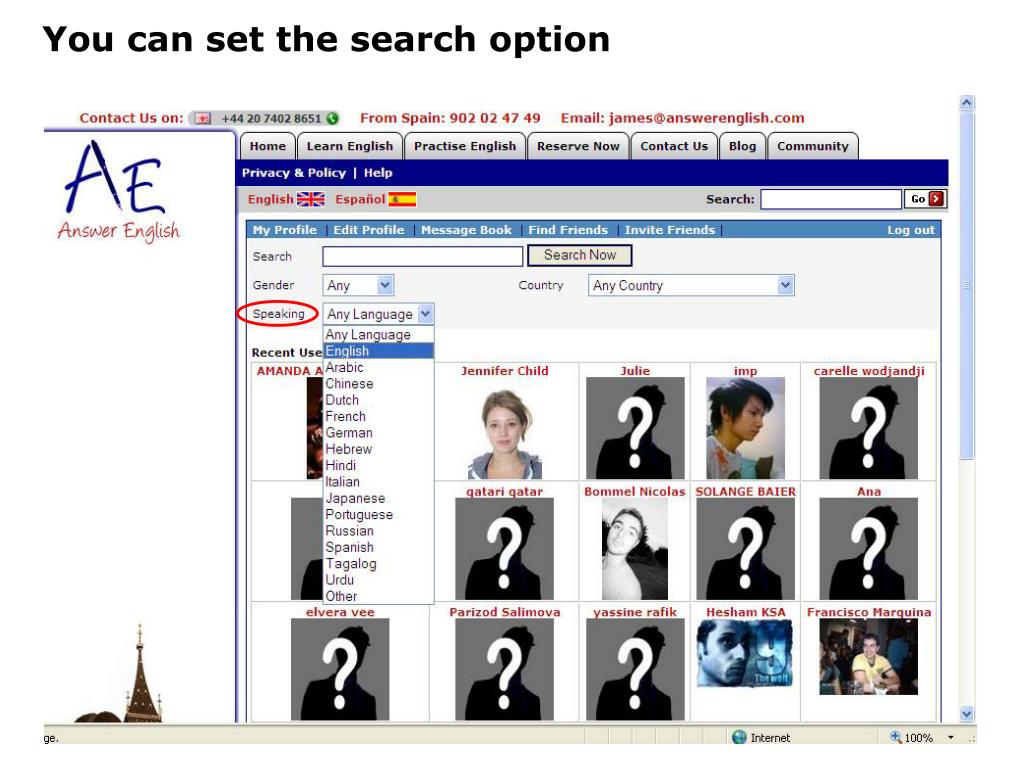Choose Chinese from the language list
This screenshot has width=1024, height=768.
[x=379, y=383]
